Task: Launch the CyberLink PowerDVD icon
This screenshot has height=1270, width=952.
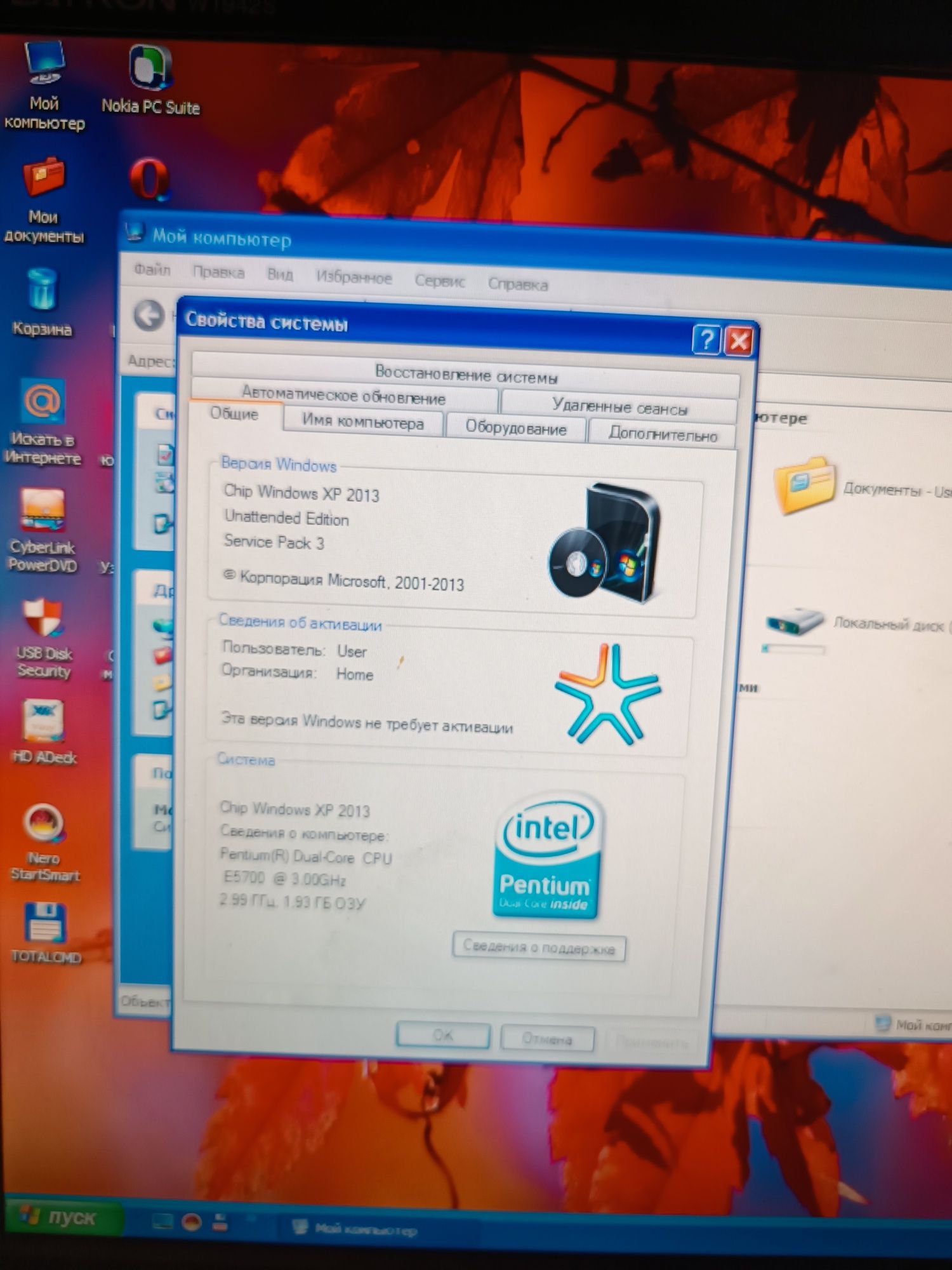Action: click(43, 531)
